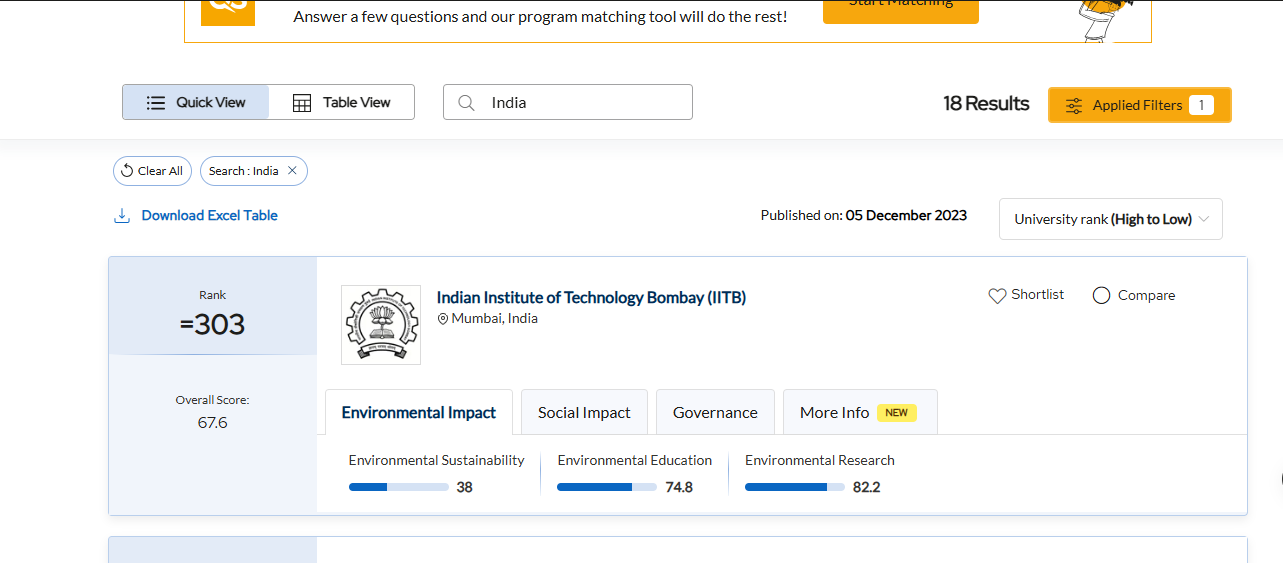Image resolution: width=1283 pixels, height=563 pixels.
Task: Click the =303 rank value
Action: (212, 324)
